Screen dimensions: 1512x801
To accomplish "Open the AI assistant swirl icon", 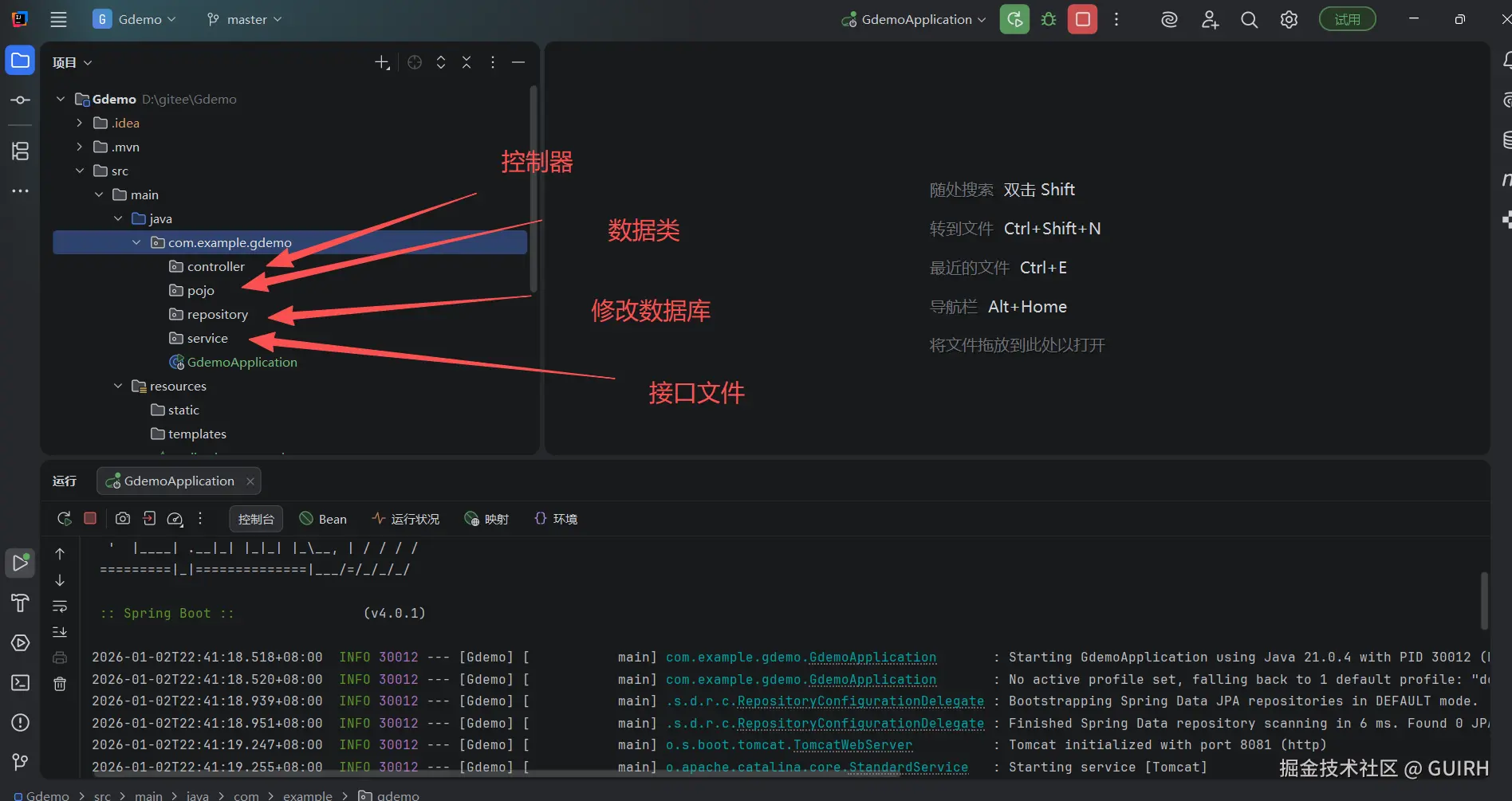I will point(1169,19).
